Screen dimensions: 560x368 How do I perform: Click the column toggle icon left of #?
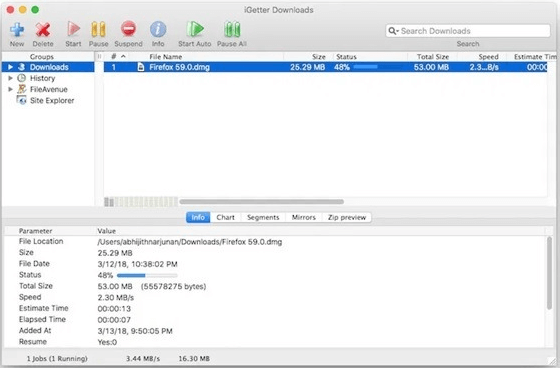pos(99,56)
